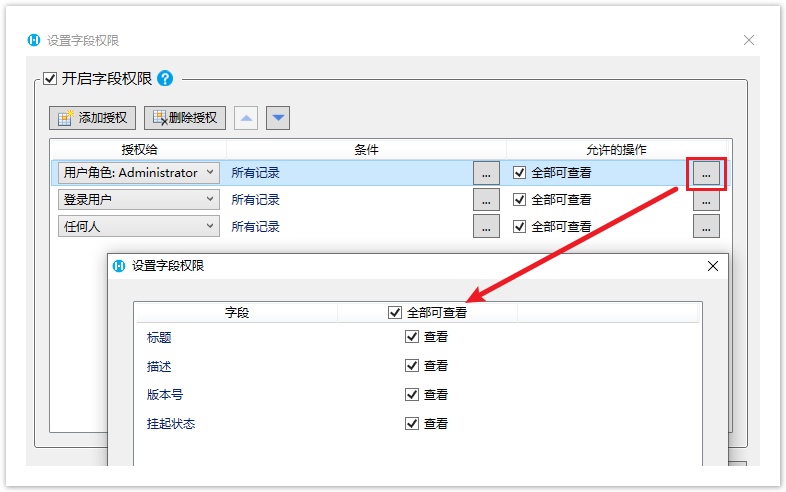Expand the 任何人 dropdown
786x492 pixels.
(210, 226)
